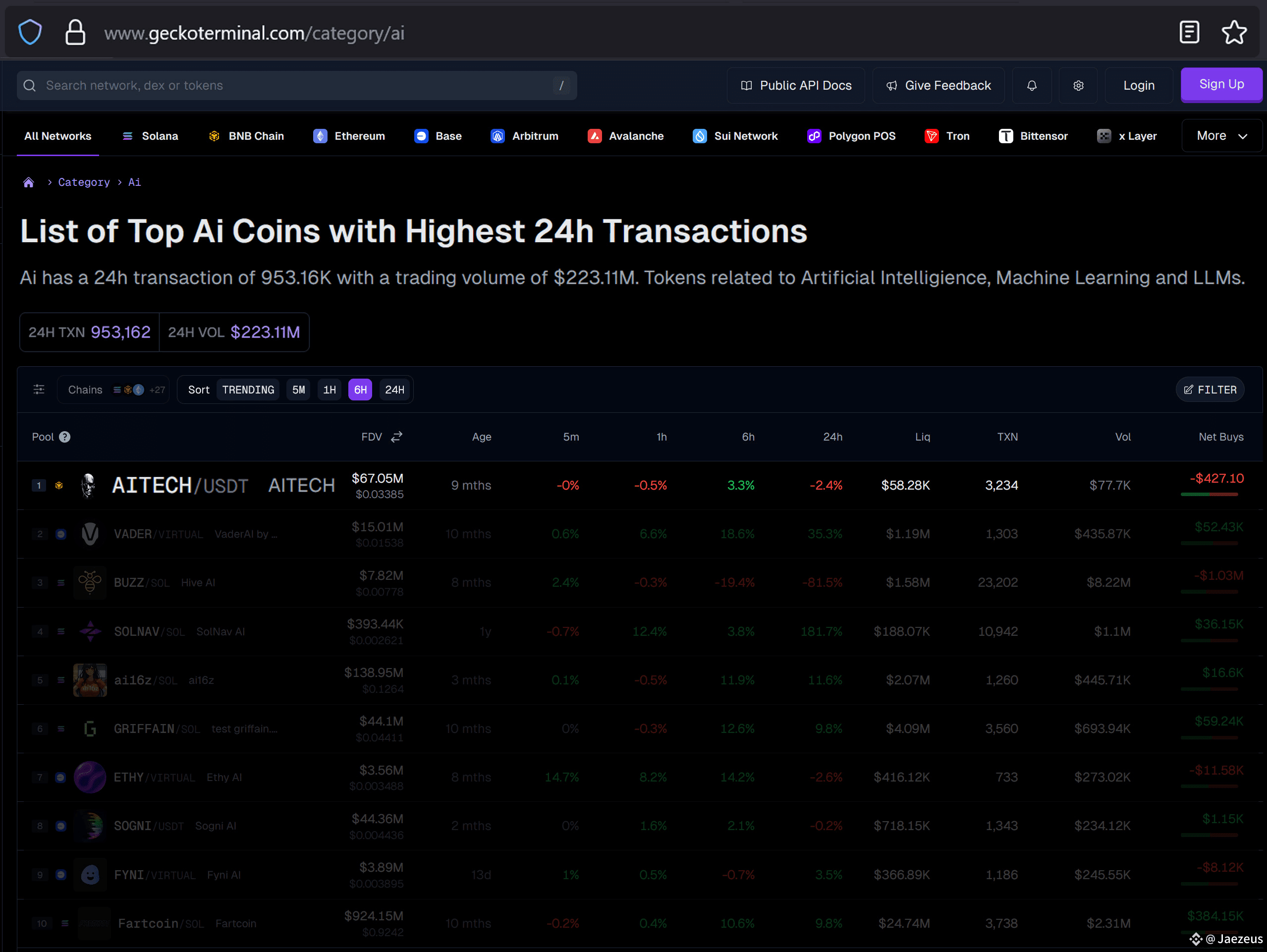
Task: Switch sorting to 24H interval
Action: 394,390
